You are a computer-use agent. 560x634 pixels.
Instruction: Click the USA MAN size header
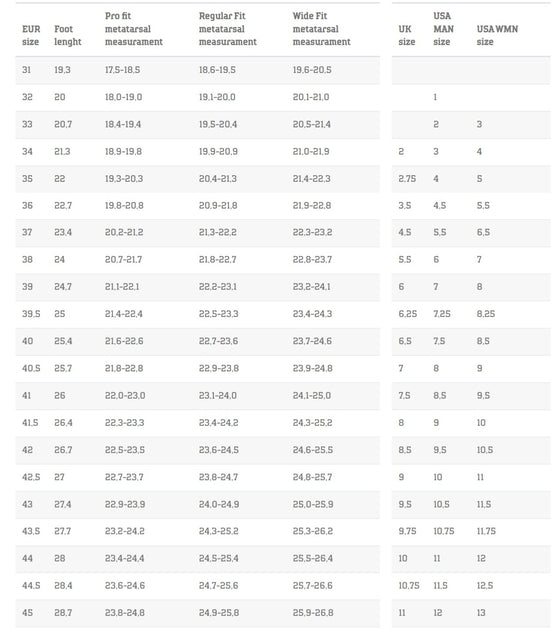pos(443,29)
